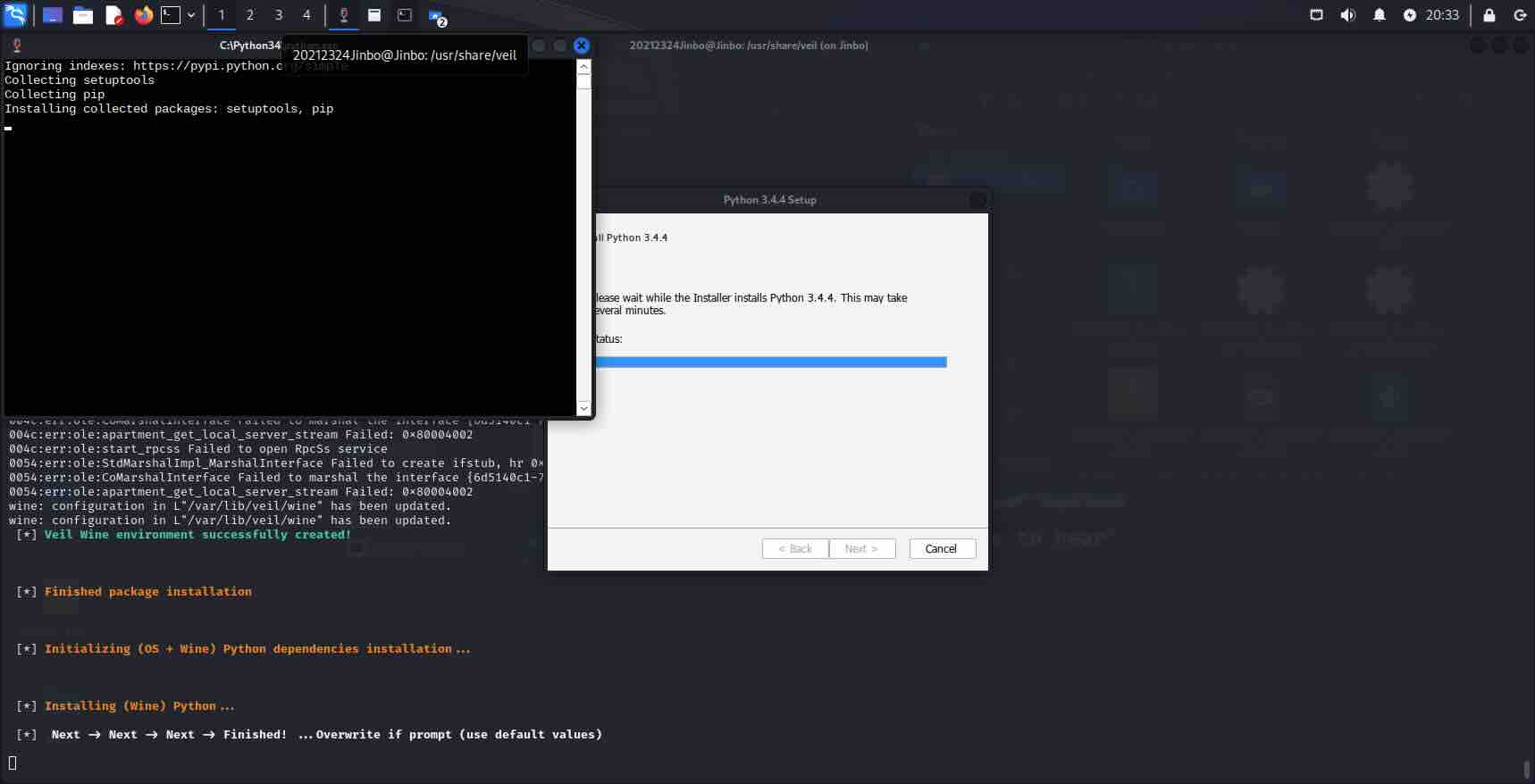Click the Python 3.4.4 Setup title bar

(x=769, y=200)
